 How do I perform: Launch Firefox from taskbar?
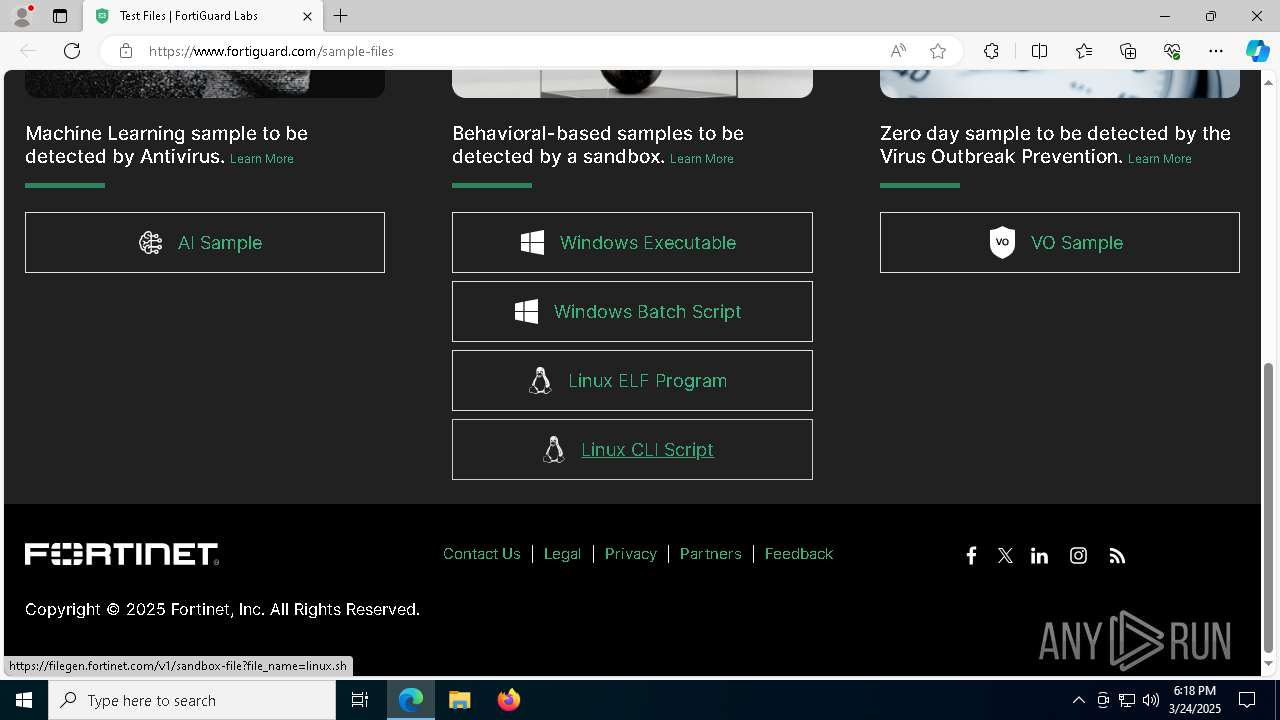pyautogui.click(x=509, y=700)
